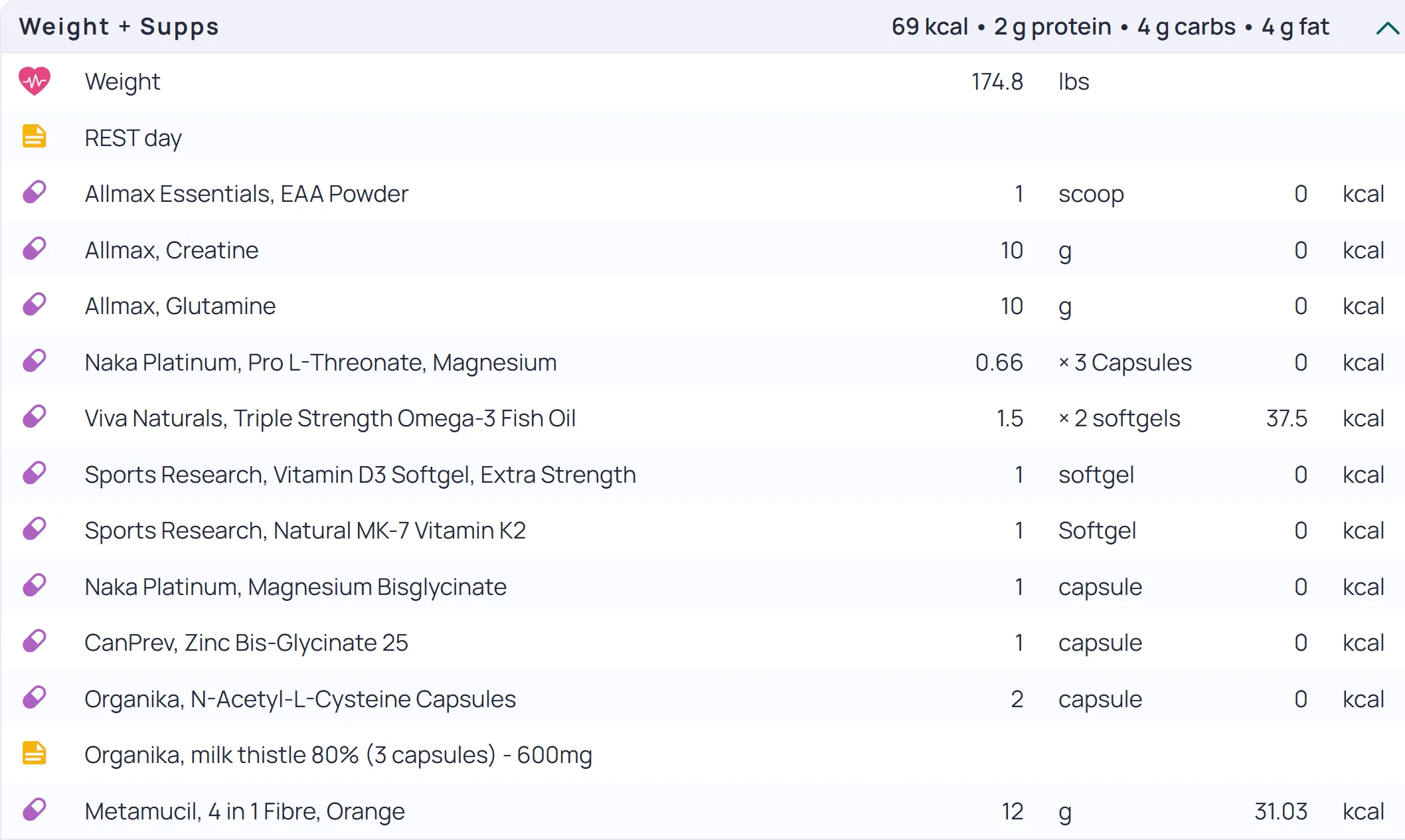Click the lbs unit for Weight
1405x840 pixels.
pyautogui.click(x=1074, y=82)
